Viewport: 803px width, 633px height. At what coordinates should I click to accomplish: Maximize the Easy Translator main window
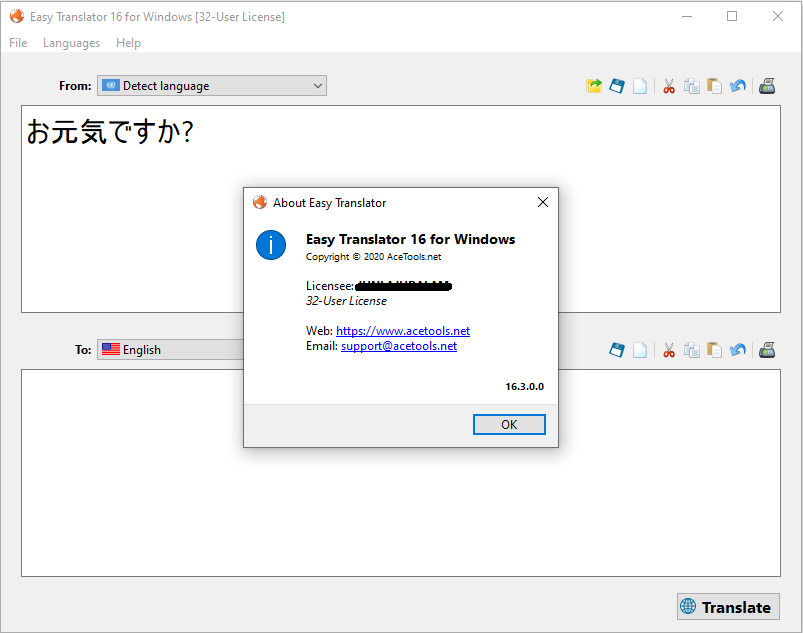click(732, 16)
